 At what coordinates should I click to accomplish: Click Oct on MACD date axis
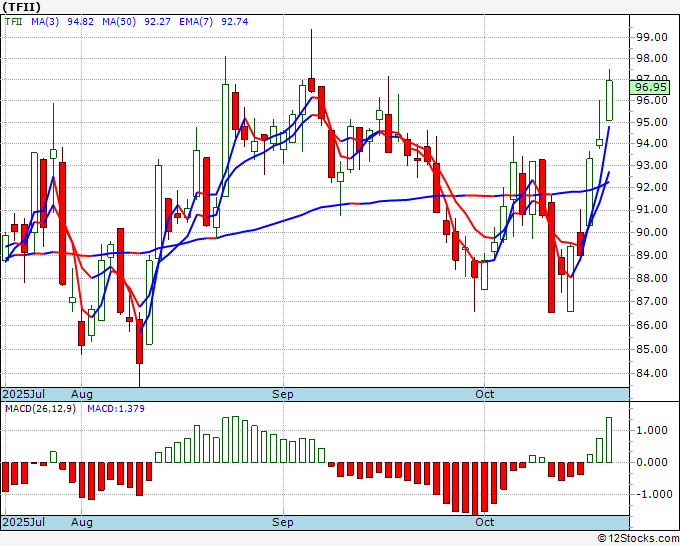[484, 522]
